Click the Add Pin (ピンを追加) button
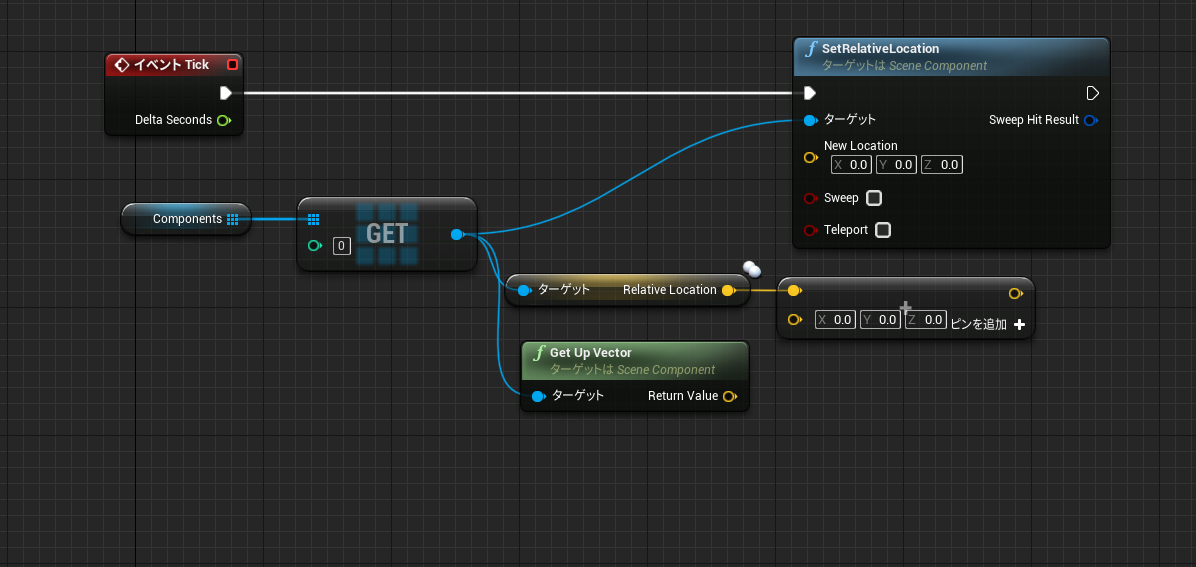The width and height of the screenshot is (1196, 567). pos(988,324)
